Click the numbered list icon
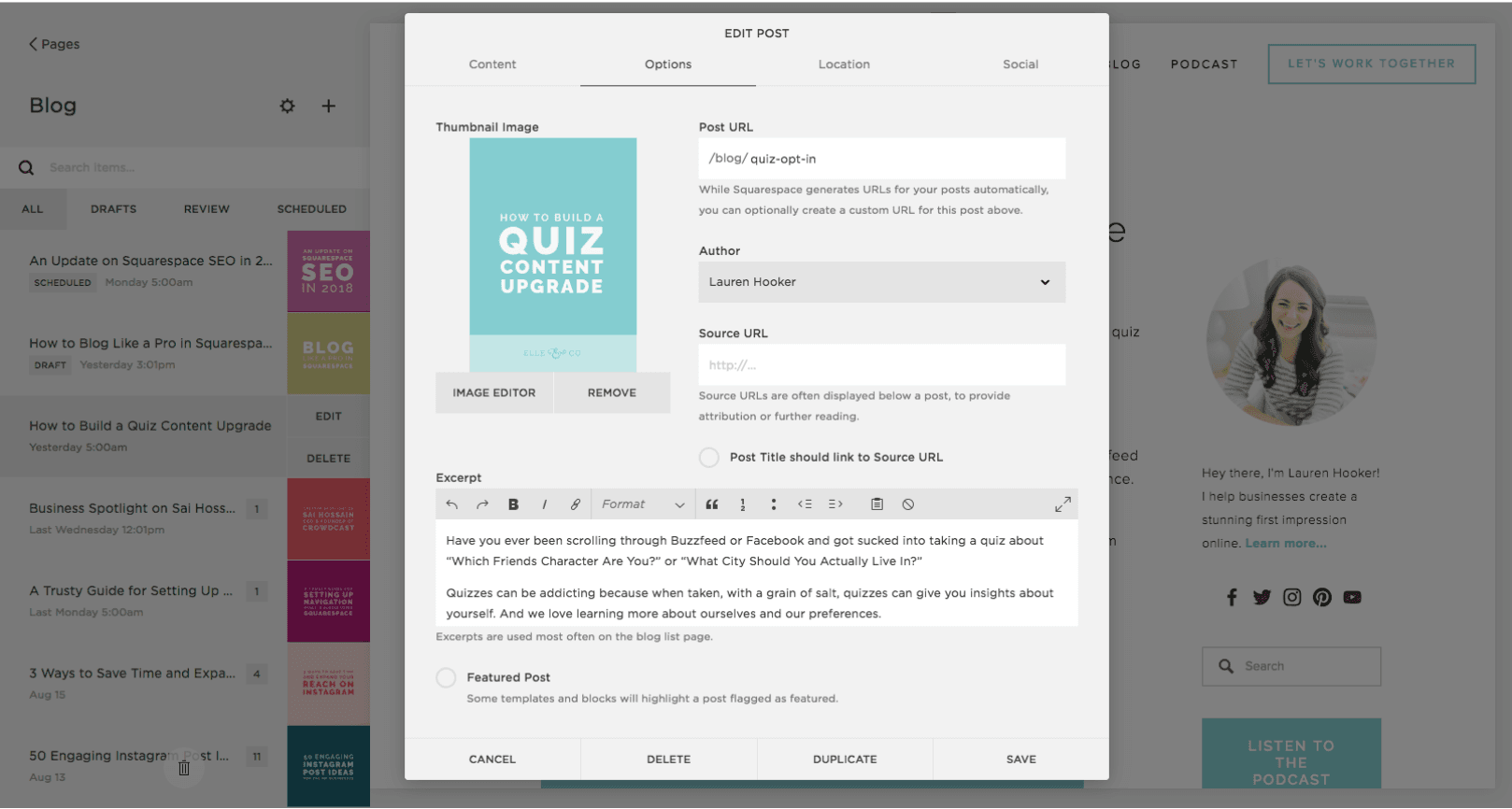This screenshot has width=1512, height=809. coord(743,504)
